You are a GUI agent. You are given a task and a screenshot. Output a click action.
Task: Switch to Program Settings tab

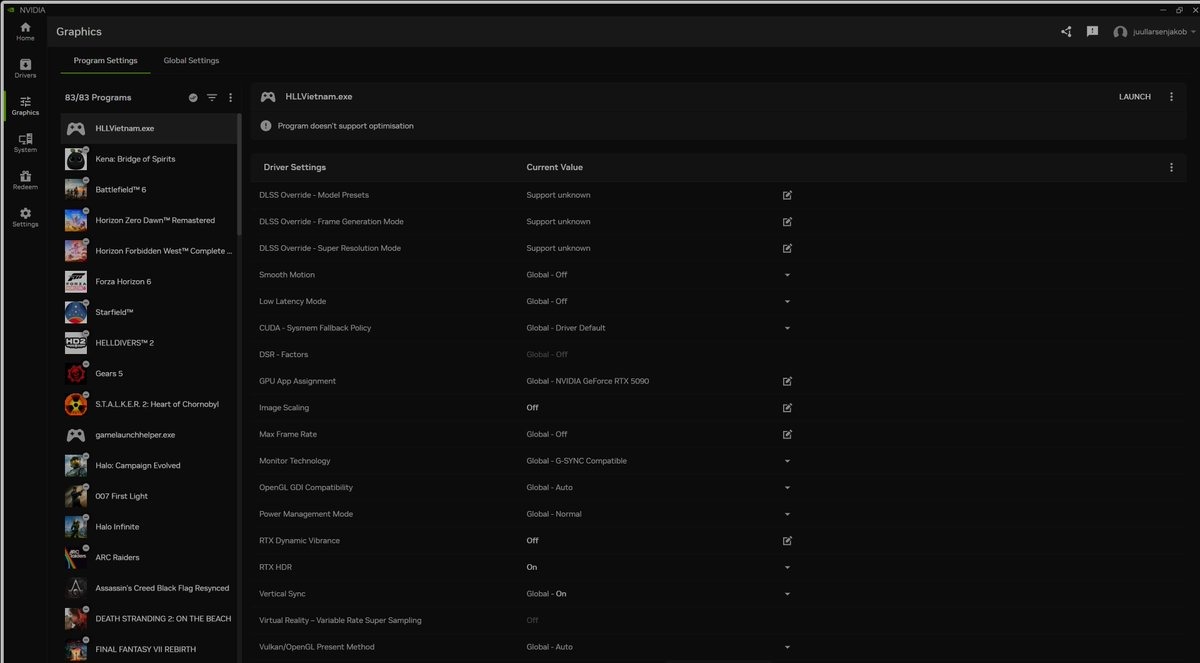coord(106,61)
